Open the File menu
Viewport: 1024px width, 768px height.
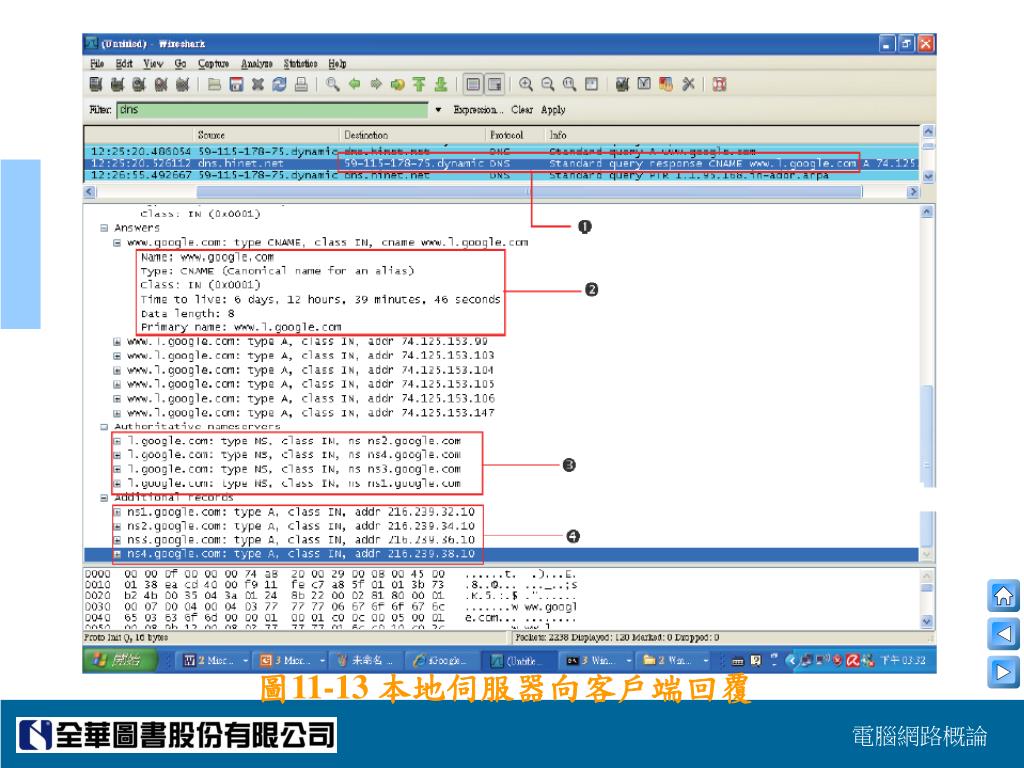[x=97, y=63]
